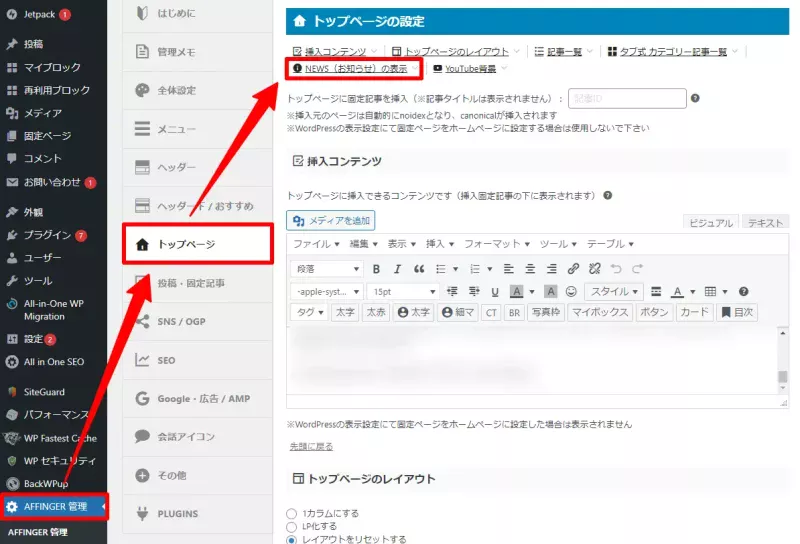The height and width of the screenshot is (544, 800).
Task: Open the タグ tag dropdown
Action: pos(310,312)
